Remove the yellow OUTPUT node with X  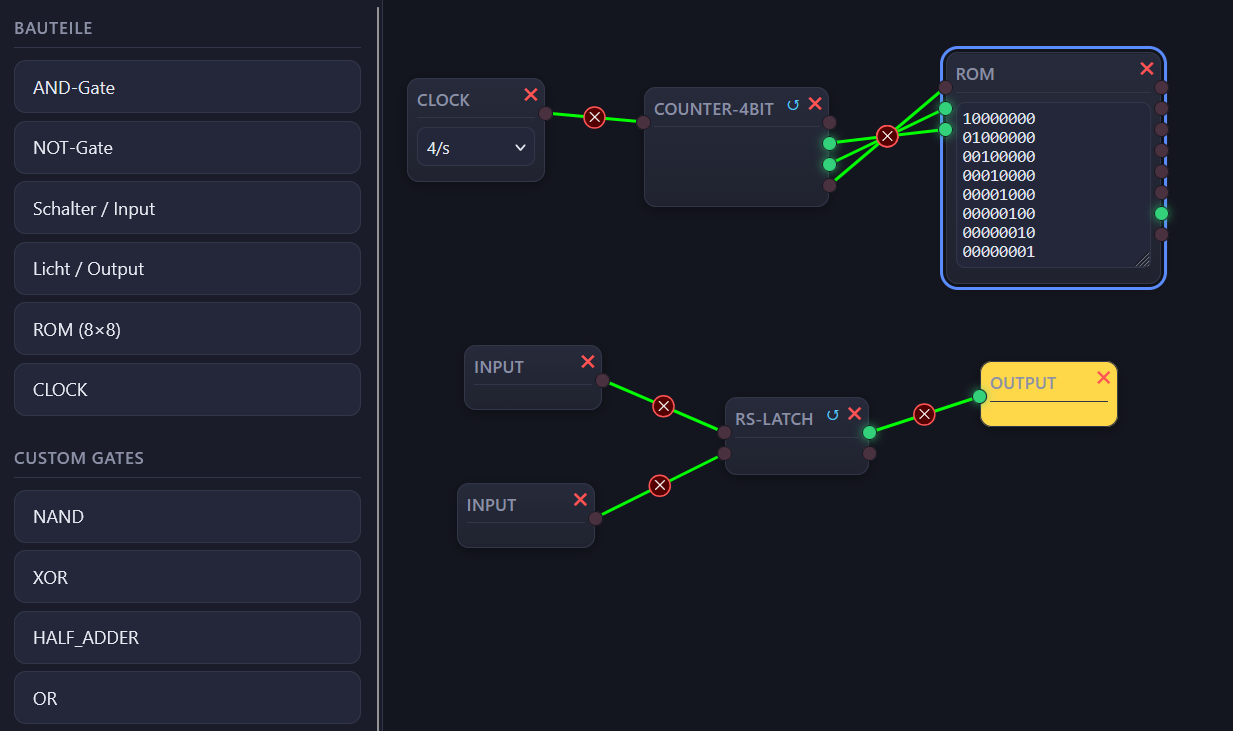(x=1104, y=378)
